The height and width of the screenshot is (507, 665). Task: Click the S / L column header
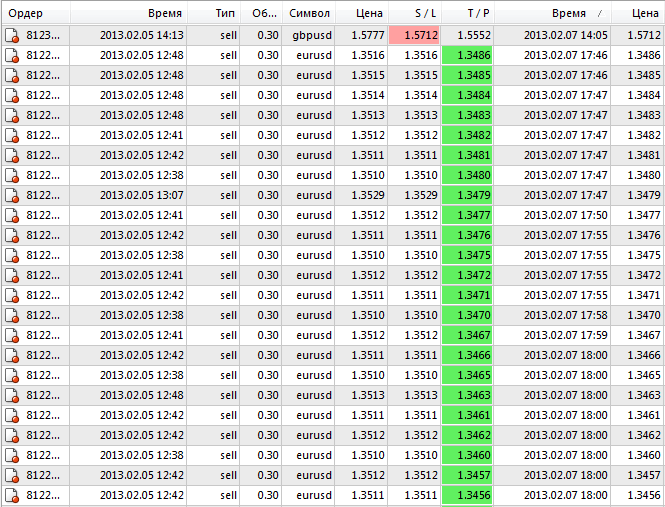tap(414, 13)
